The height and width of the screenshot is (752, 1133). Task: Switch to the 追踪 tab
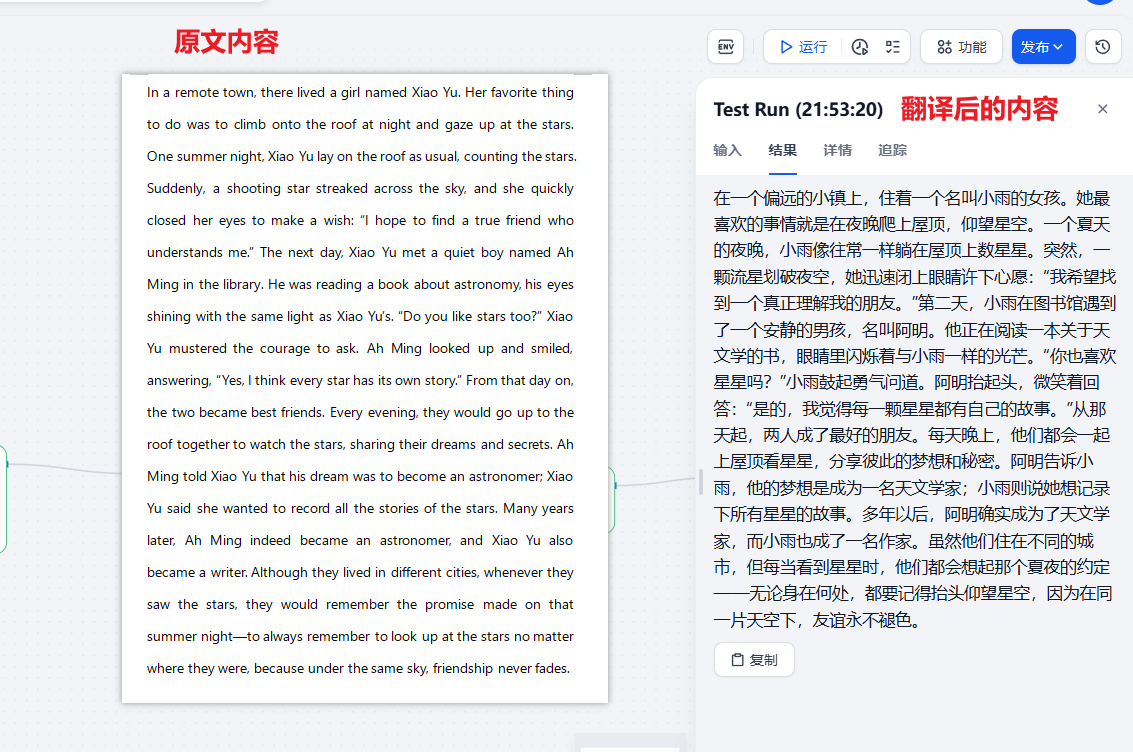click(892, 150)
